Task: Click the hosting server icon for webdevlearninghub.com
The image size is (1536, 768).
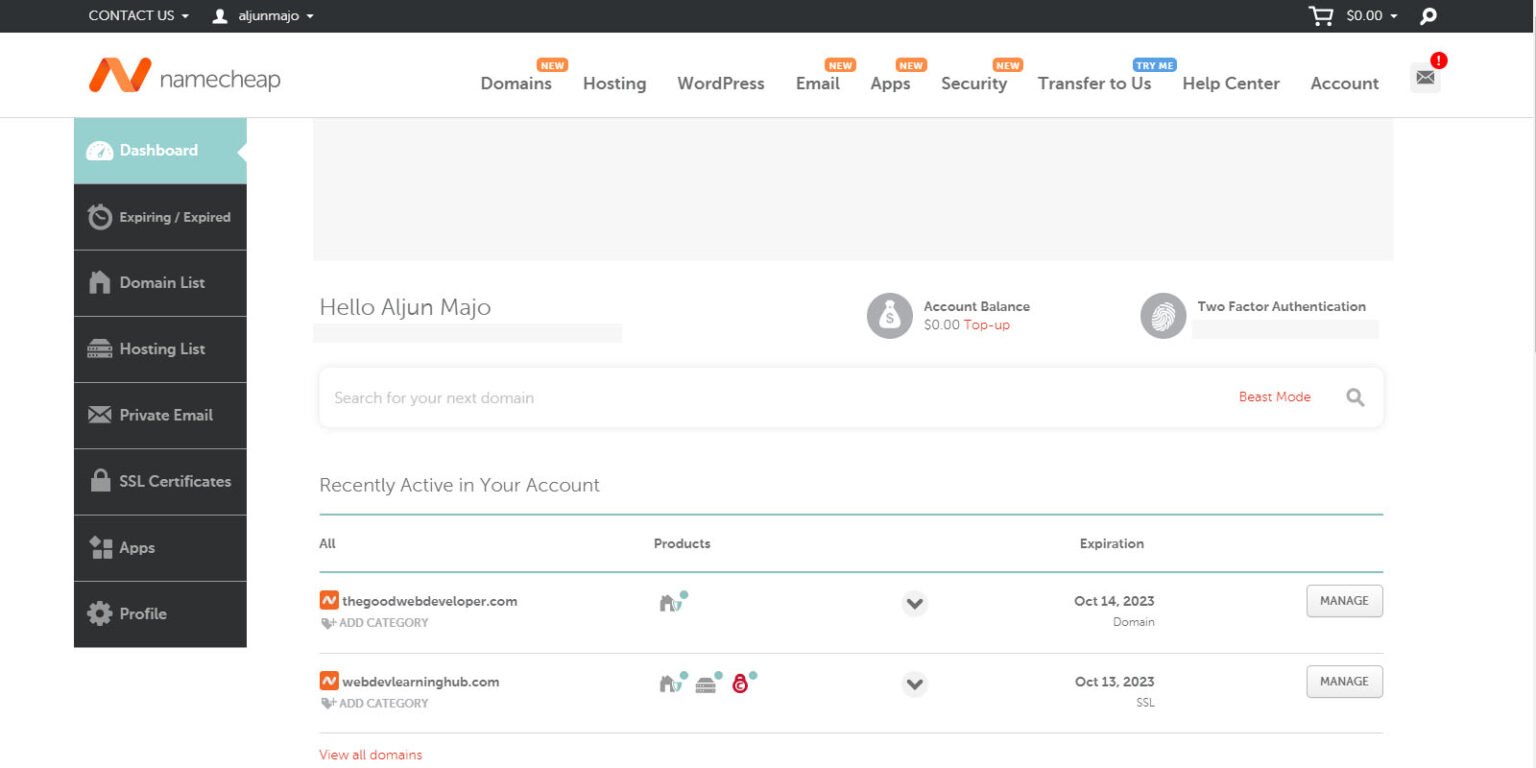Action: (x=705, y=683)
